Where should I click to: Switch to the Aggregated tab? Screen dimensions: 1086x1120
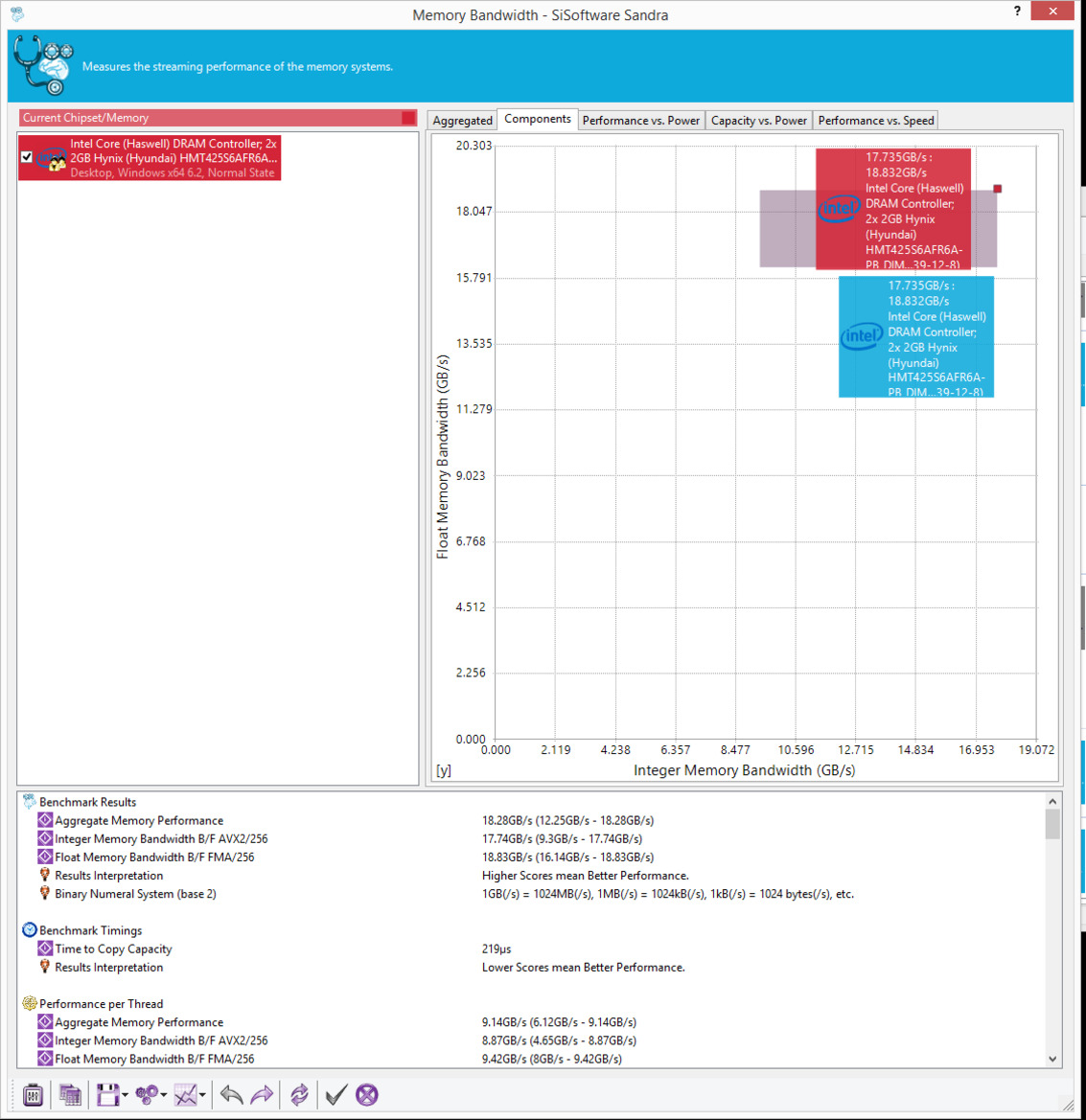coord(462,121)
